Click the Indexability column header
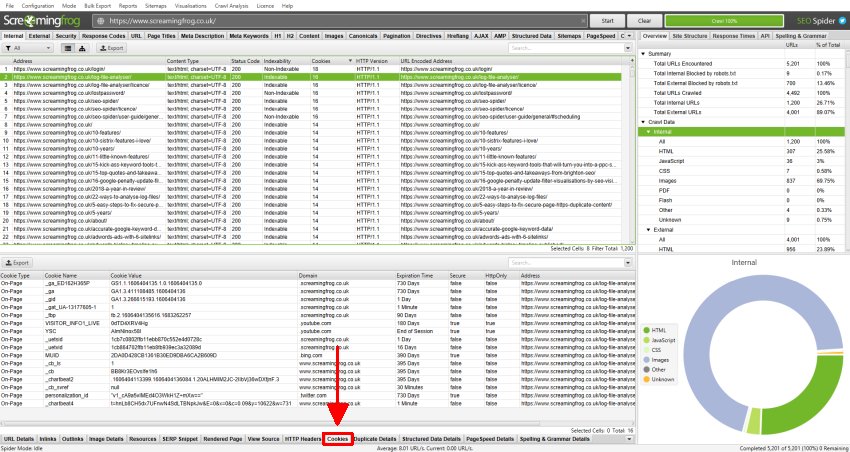 coord(286,61)
